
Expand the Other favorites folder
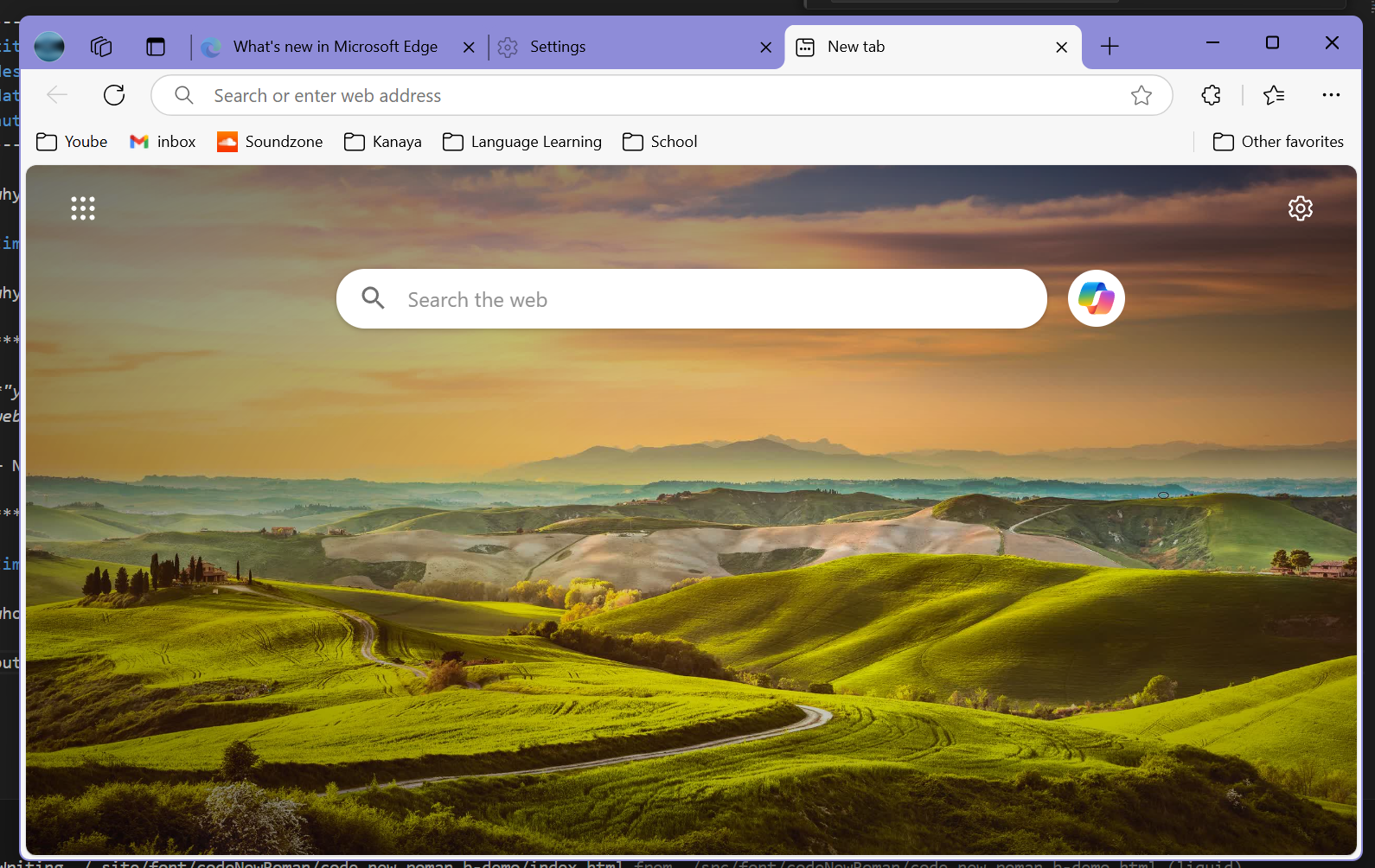click(x=1278, y=142)
